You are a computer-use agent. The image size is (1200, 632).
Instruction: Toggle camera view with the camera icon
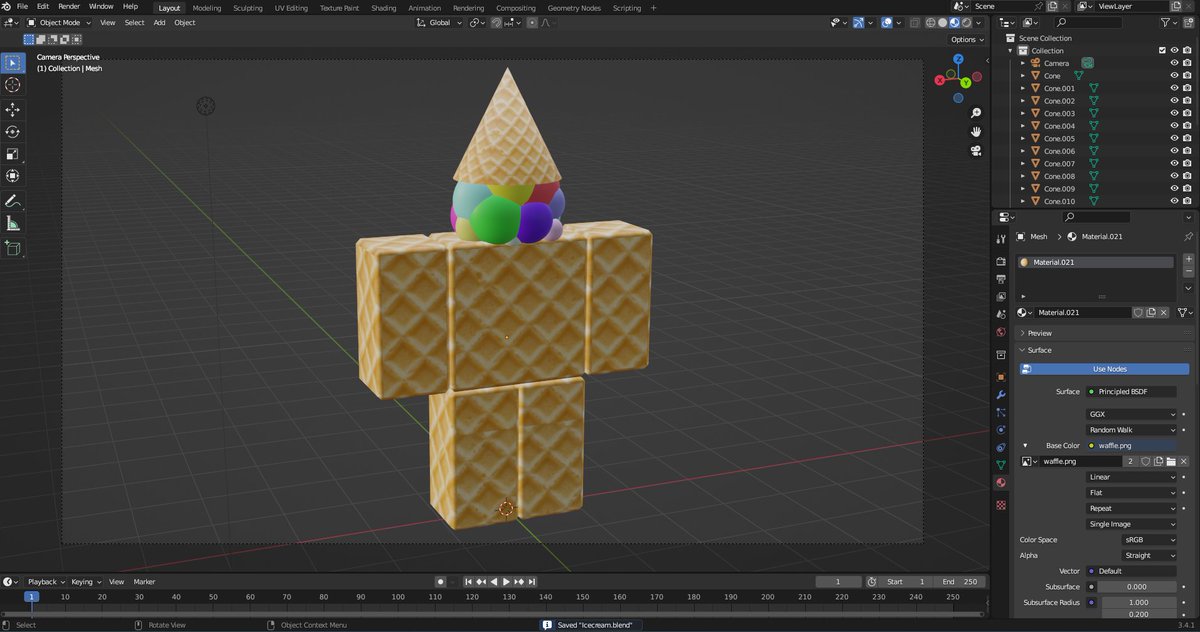tap(976, 151)
